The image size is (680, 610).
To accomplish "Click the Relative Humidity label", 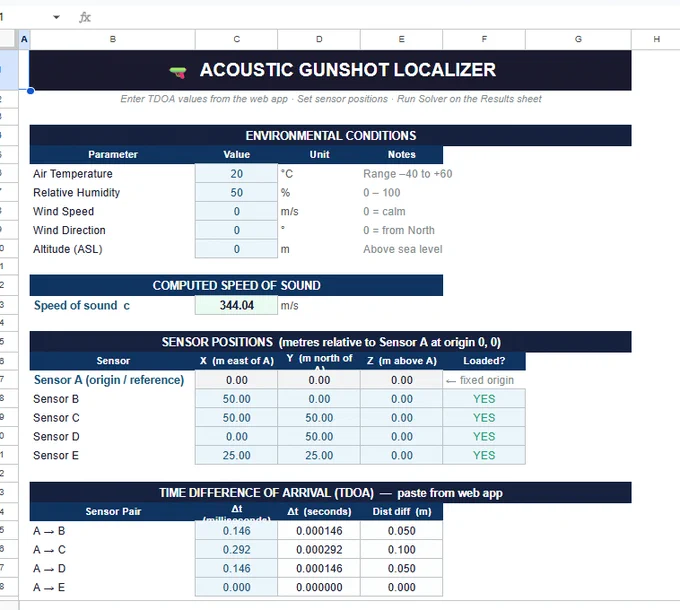I will coord(76,192).
